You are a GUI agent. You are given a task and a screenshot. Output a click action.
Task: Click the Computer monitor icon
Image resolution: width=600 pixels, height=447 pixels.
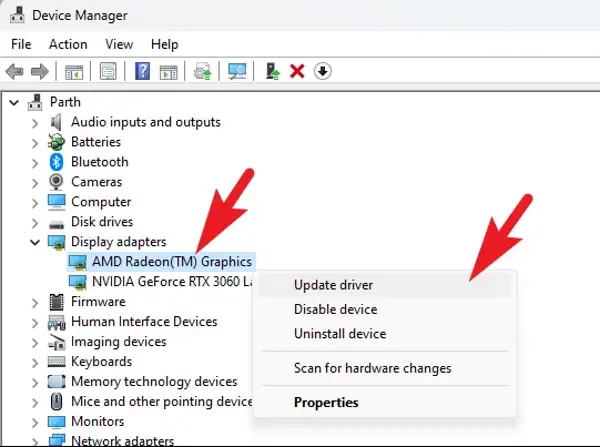(57, 202)
